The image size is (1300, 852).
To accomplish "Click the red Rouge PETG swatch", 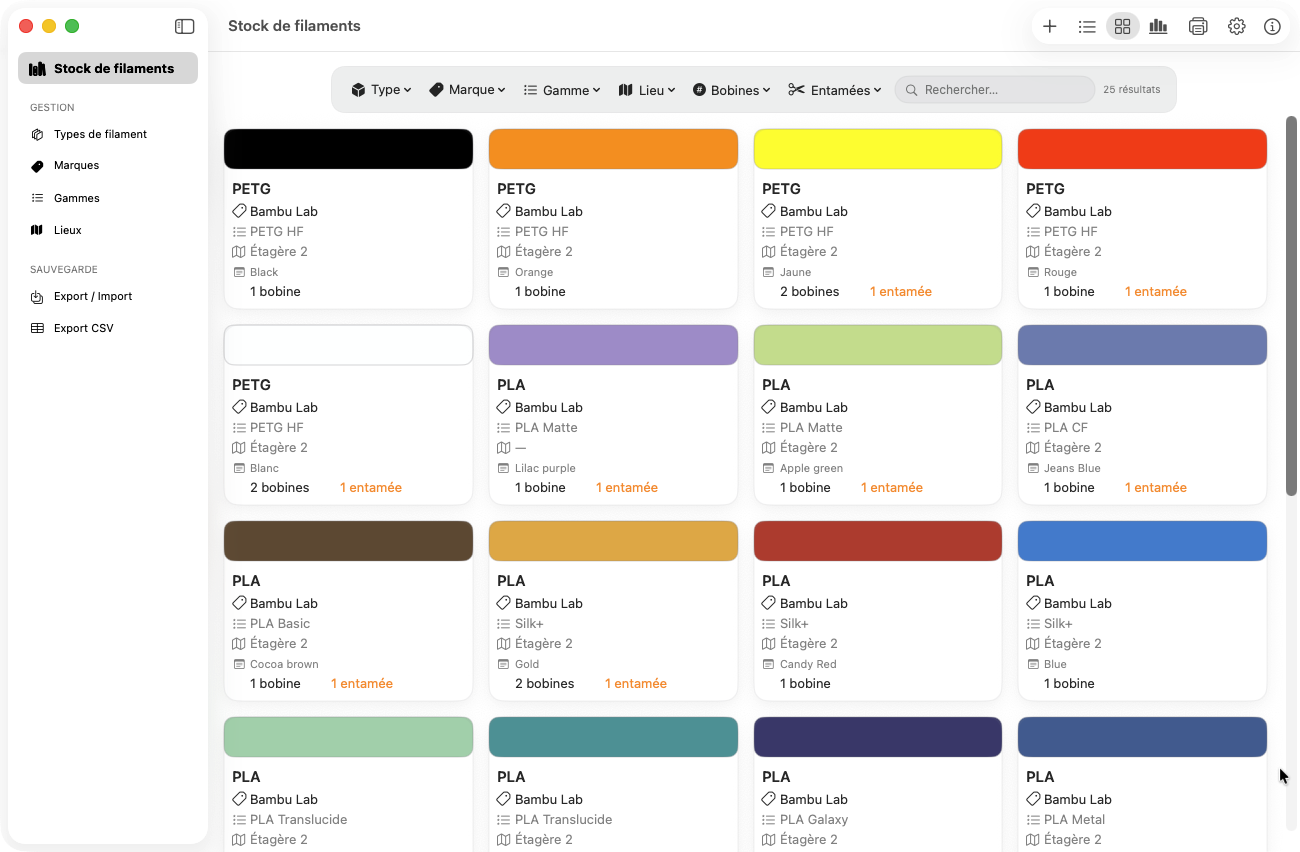I will [1142, 149].
